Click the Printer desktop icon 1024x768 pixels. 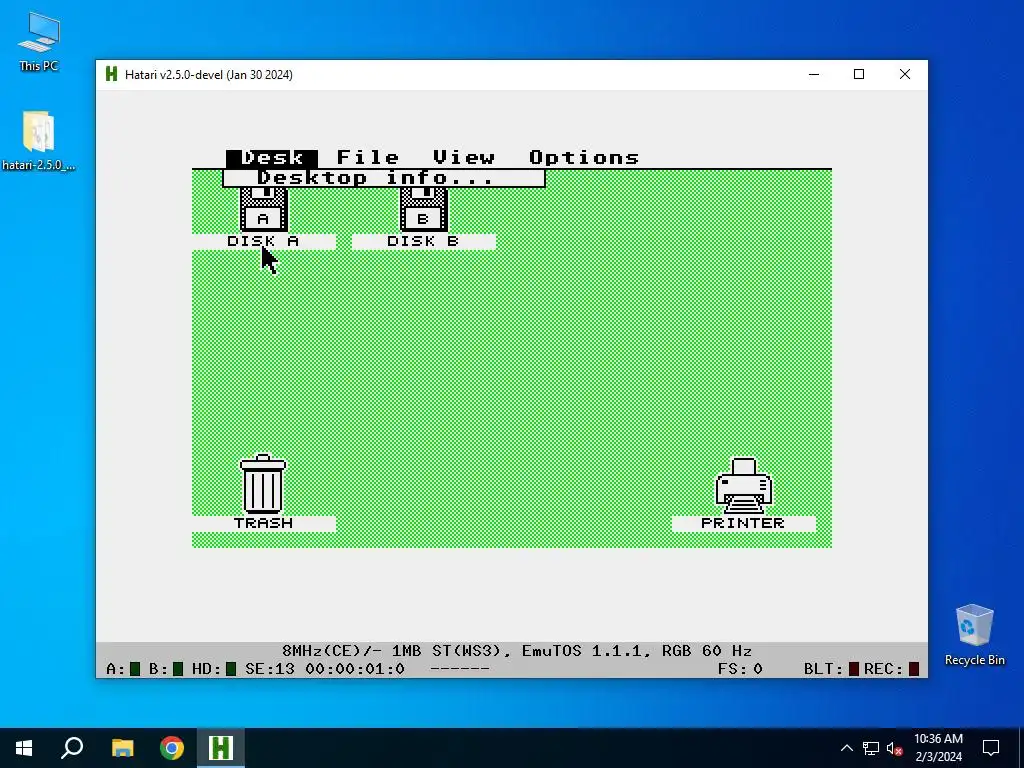(744, 485)
